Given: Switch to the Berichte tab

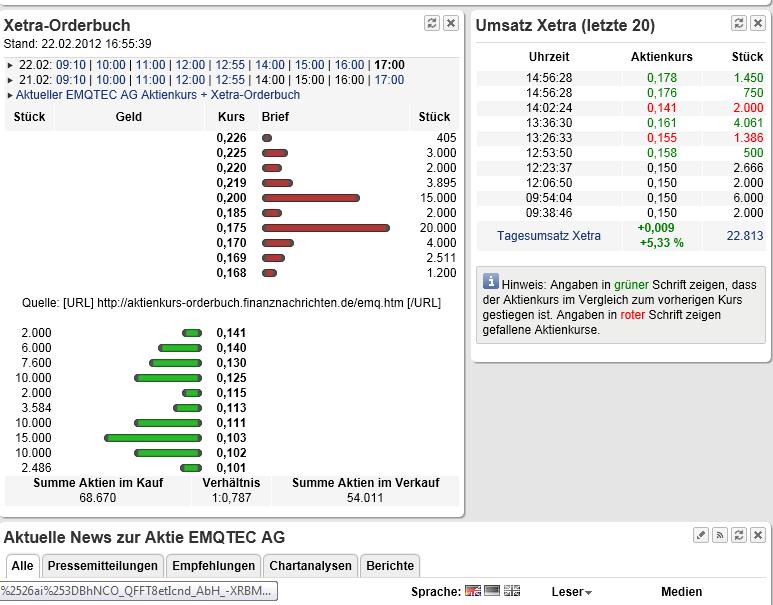Looking at the screenshot, I should point(390,566).
